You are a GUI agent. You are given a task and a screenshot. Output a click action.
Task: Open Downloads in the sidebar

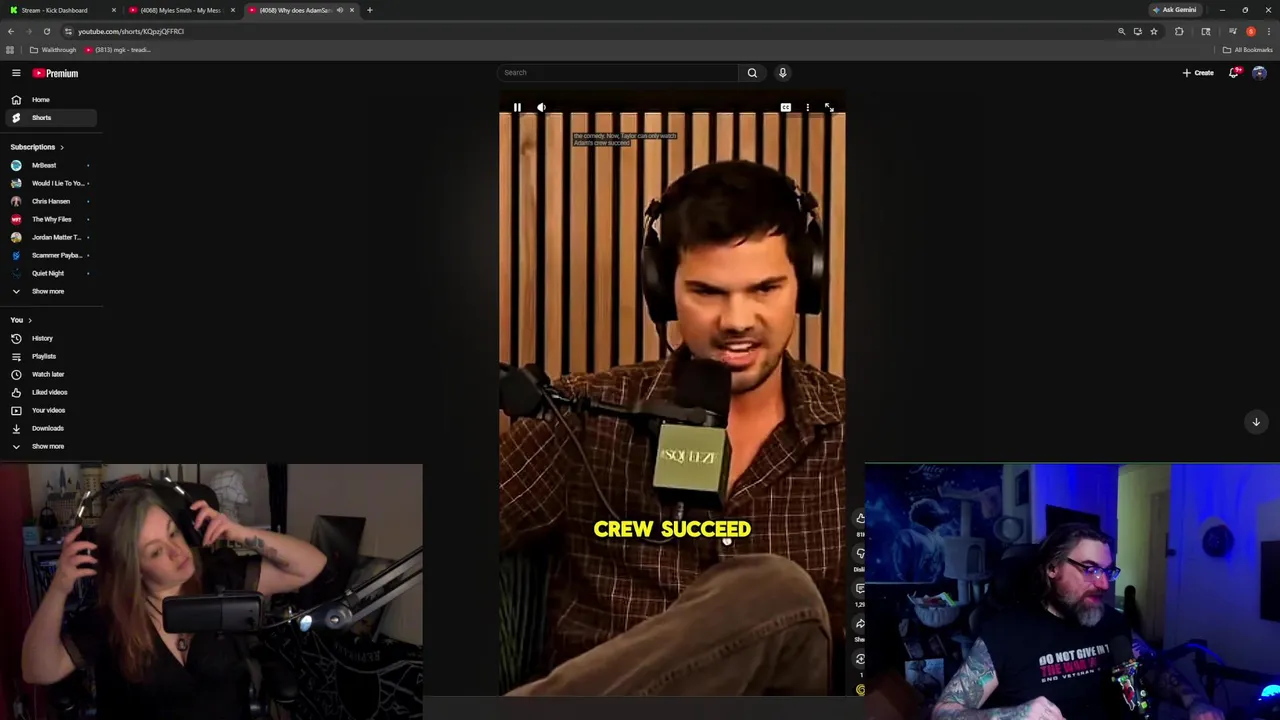[x=49, y=428]
